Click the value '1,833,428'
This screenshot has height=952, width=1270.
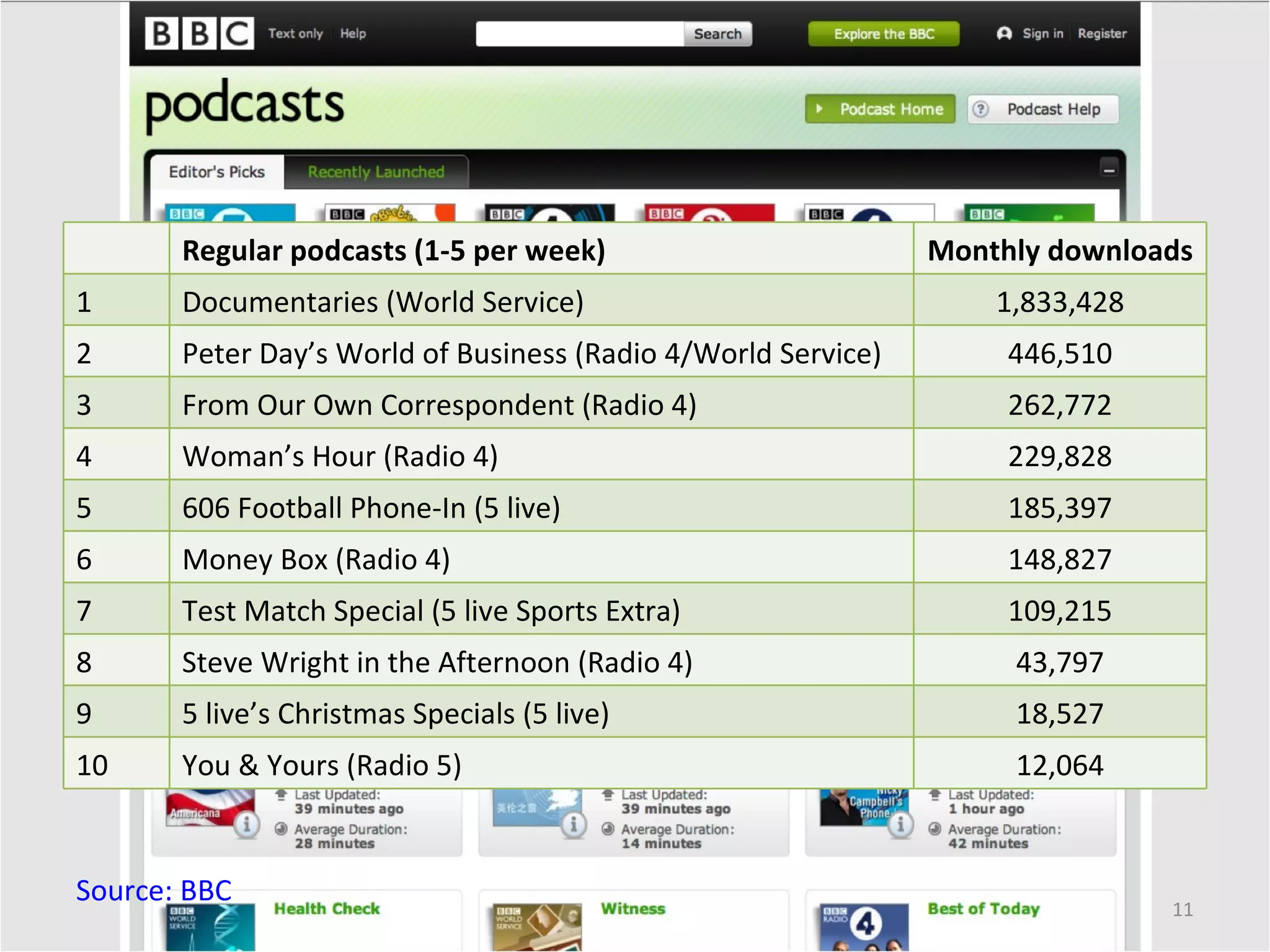[x=1060, y=302]
